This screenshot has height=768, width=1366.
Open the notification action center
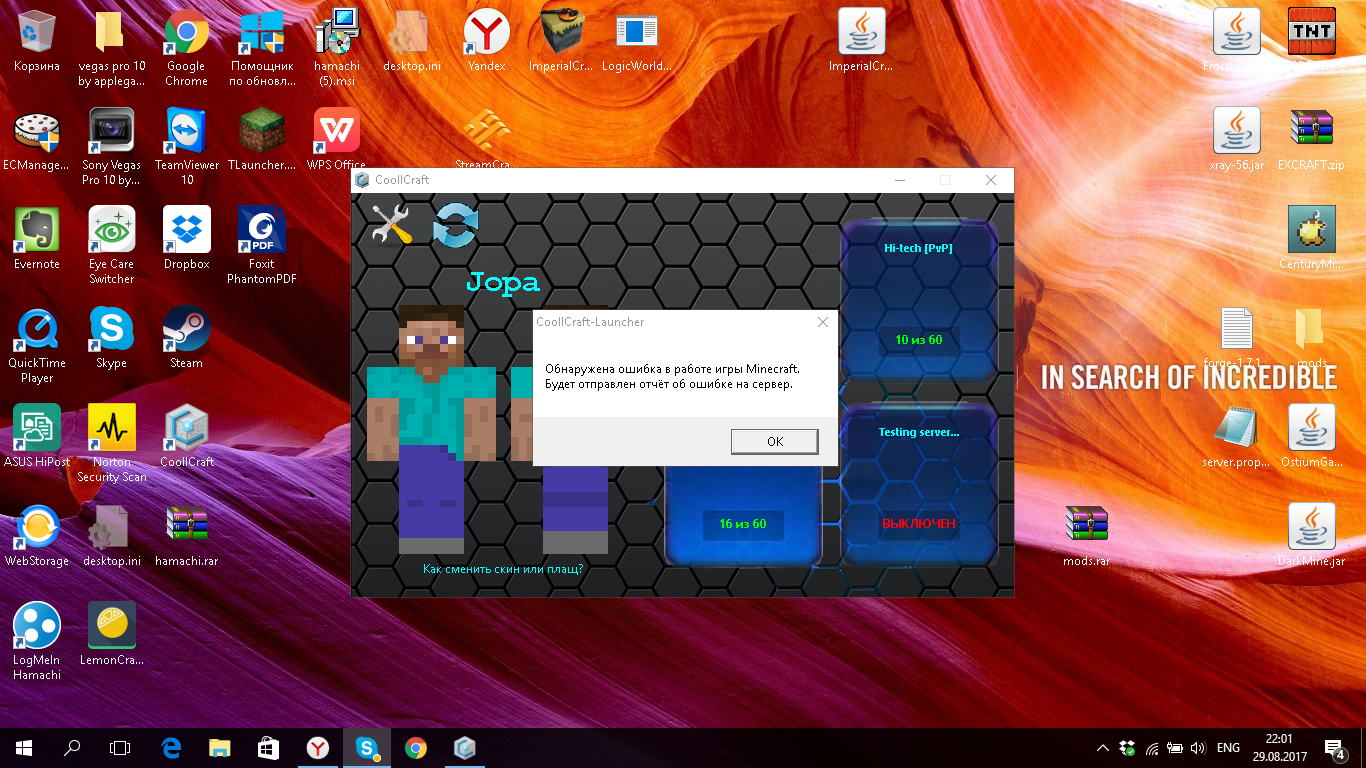(1334, 747)
